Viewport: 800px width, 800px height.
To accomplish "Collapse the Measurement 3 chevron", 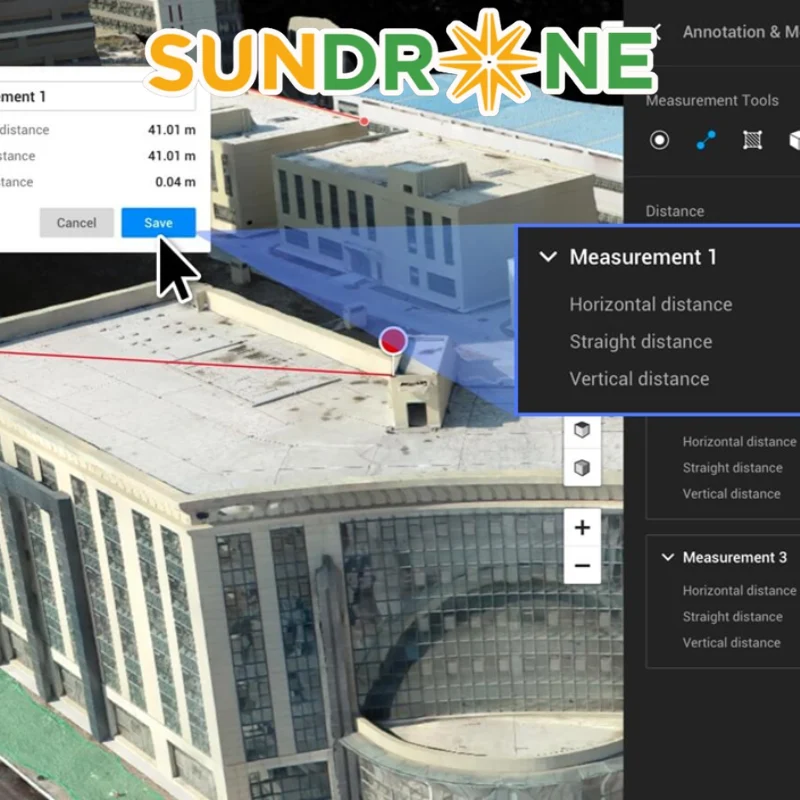I will [667, 557].
